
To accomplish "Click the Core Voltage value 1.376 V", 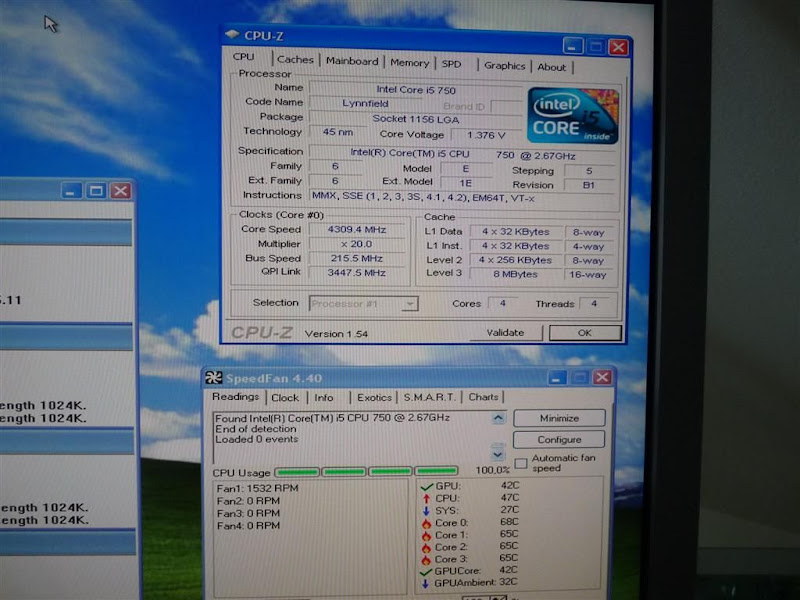I will tap(486, 135).
